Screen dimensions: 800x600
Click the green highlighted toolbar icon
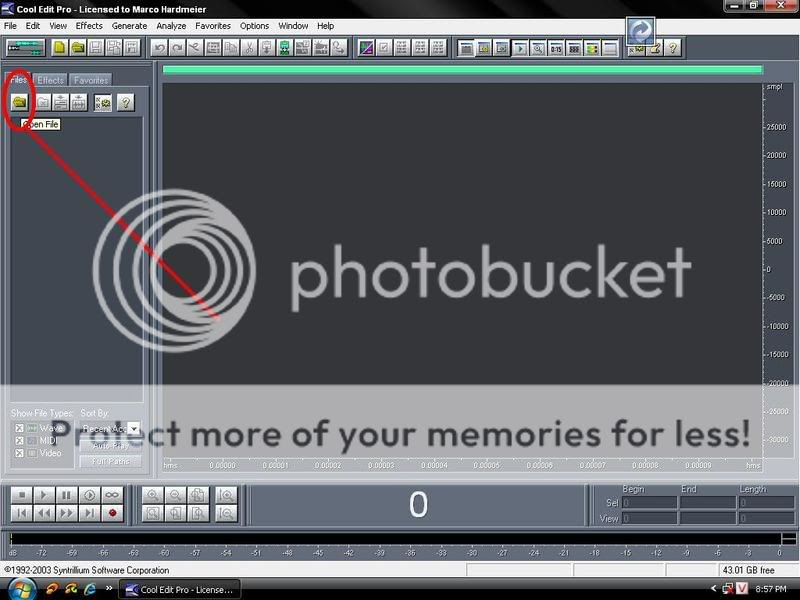(285, 48)
